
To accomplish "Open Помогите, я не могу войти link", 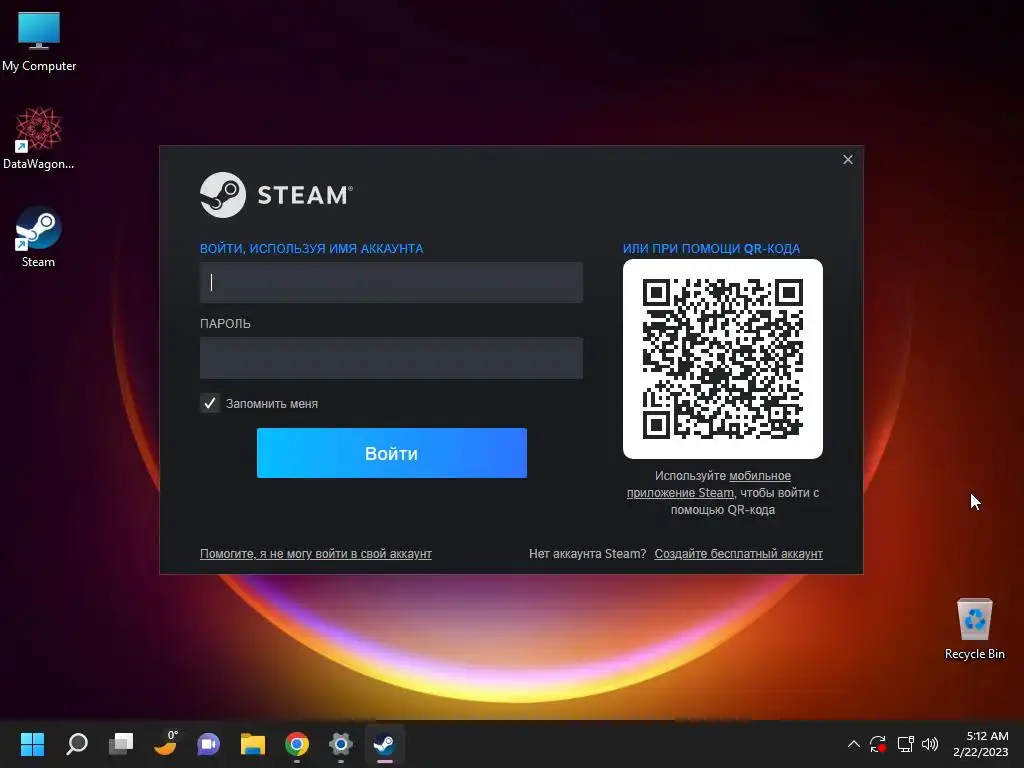I will coord(315,554).
